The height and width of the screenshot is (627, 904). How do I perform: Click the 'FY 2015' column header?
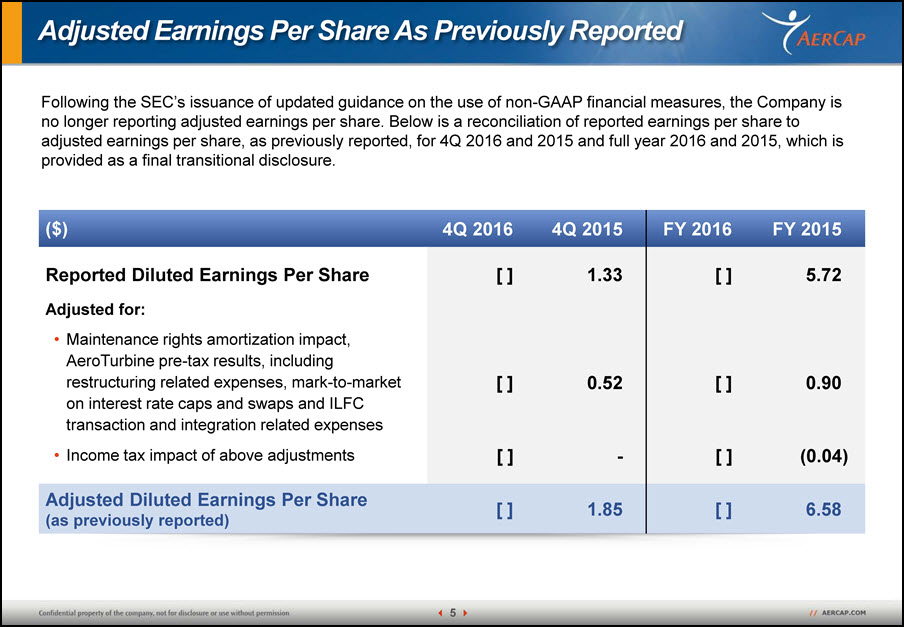[807, 229]
